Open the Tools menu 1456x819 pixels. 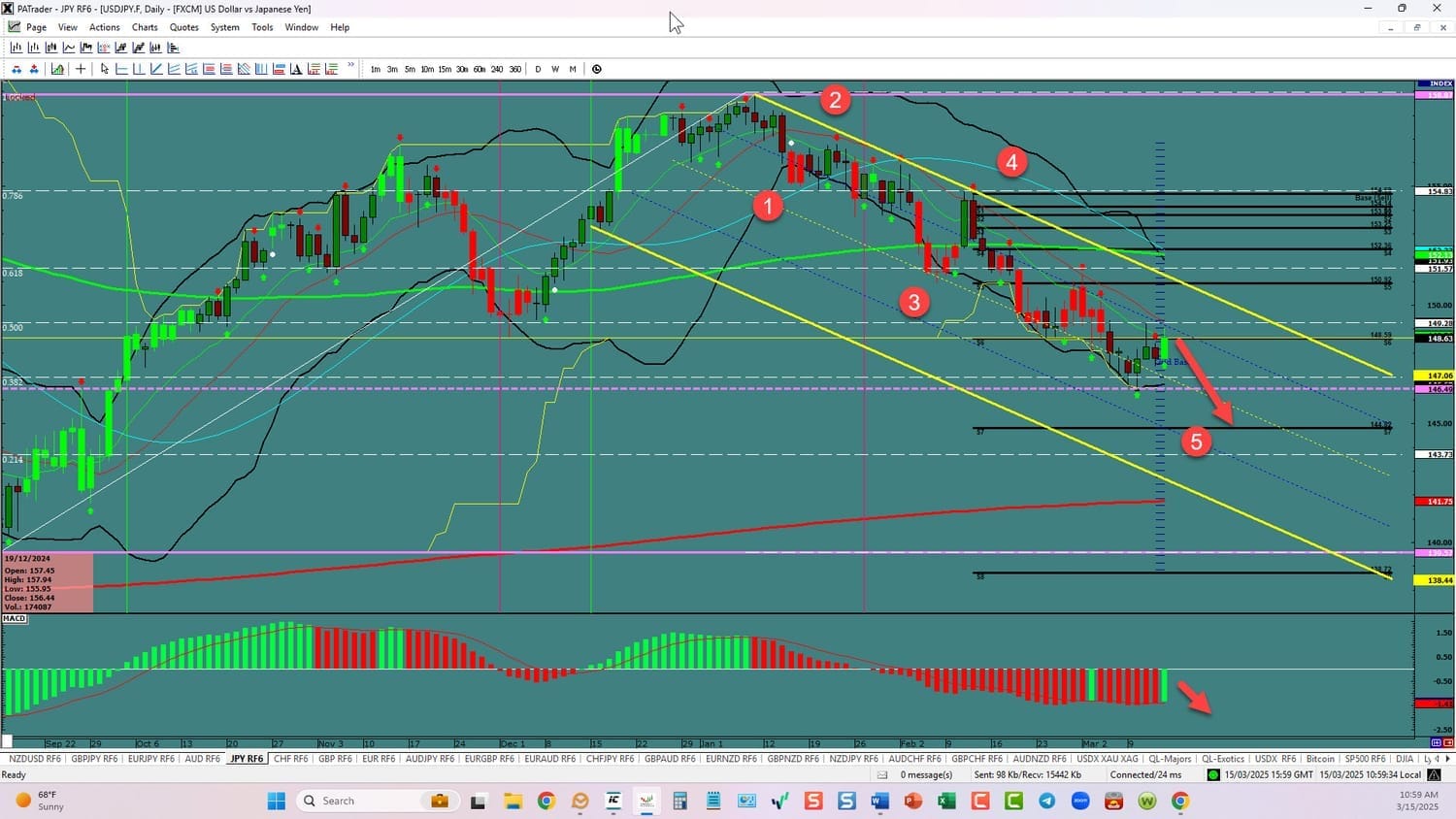point(262,27)
